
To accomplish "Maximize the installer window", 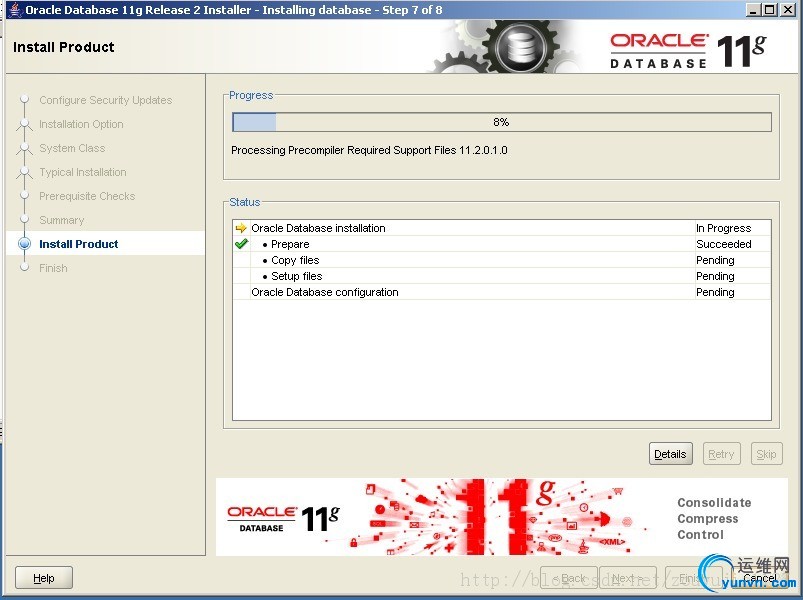I will pyautogui.click(x=769, y=10).
